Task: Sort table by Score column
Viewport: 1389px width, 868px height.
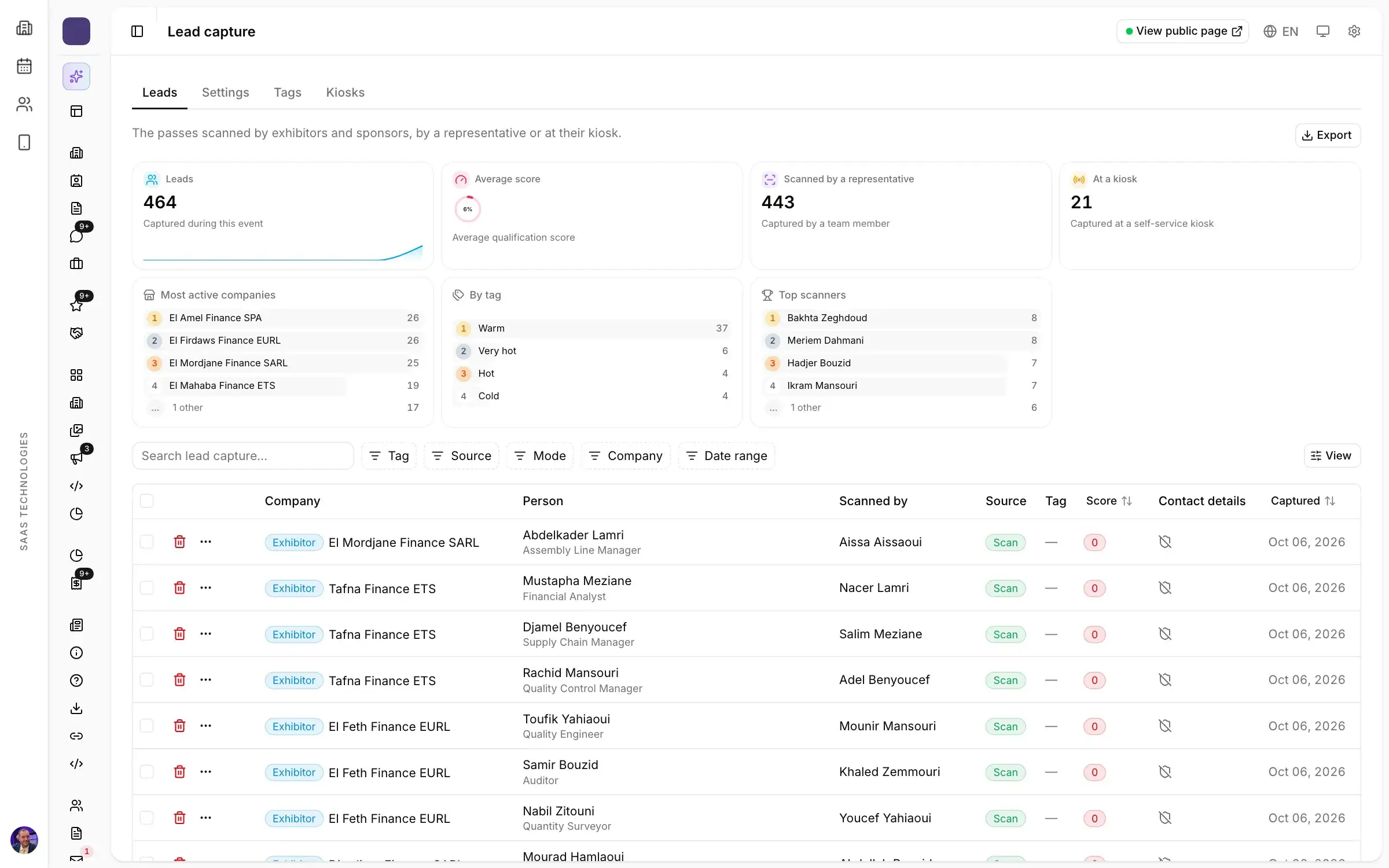Action: coord(1109,501)
